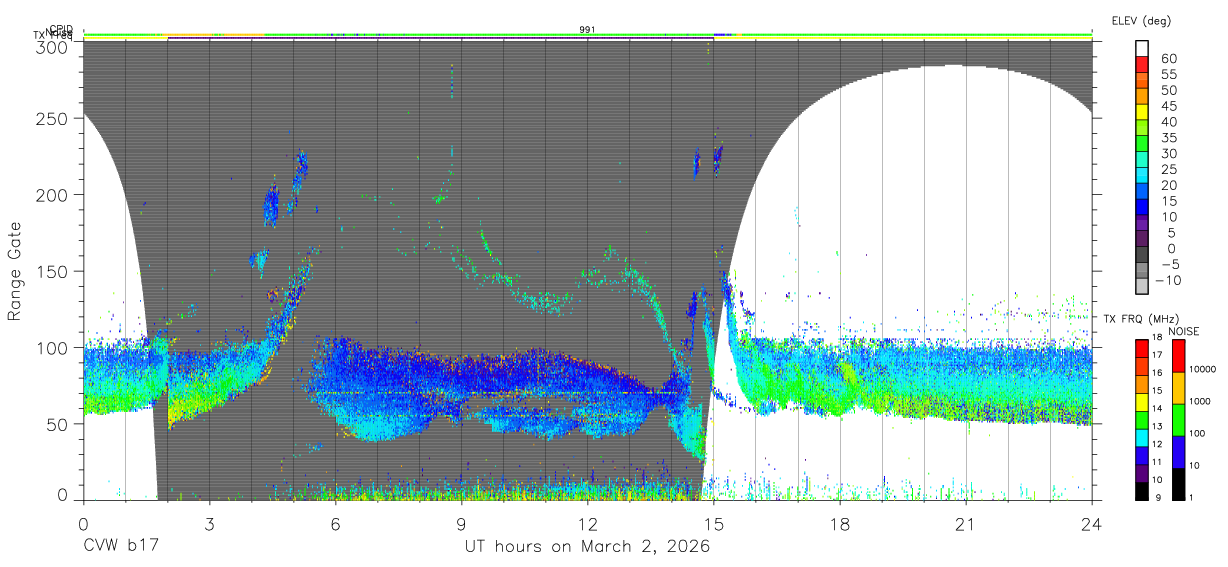Click the blue swatch in the NOISE bar
Viewport: 1228px width, 567px height.
(x=1179, y=451)
